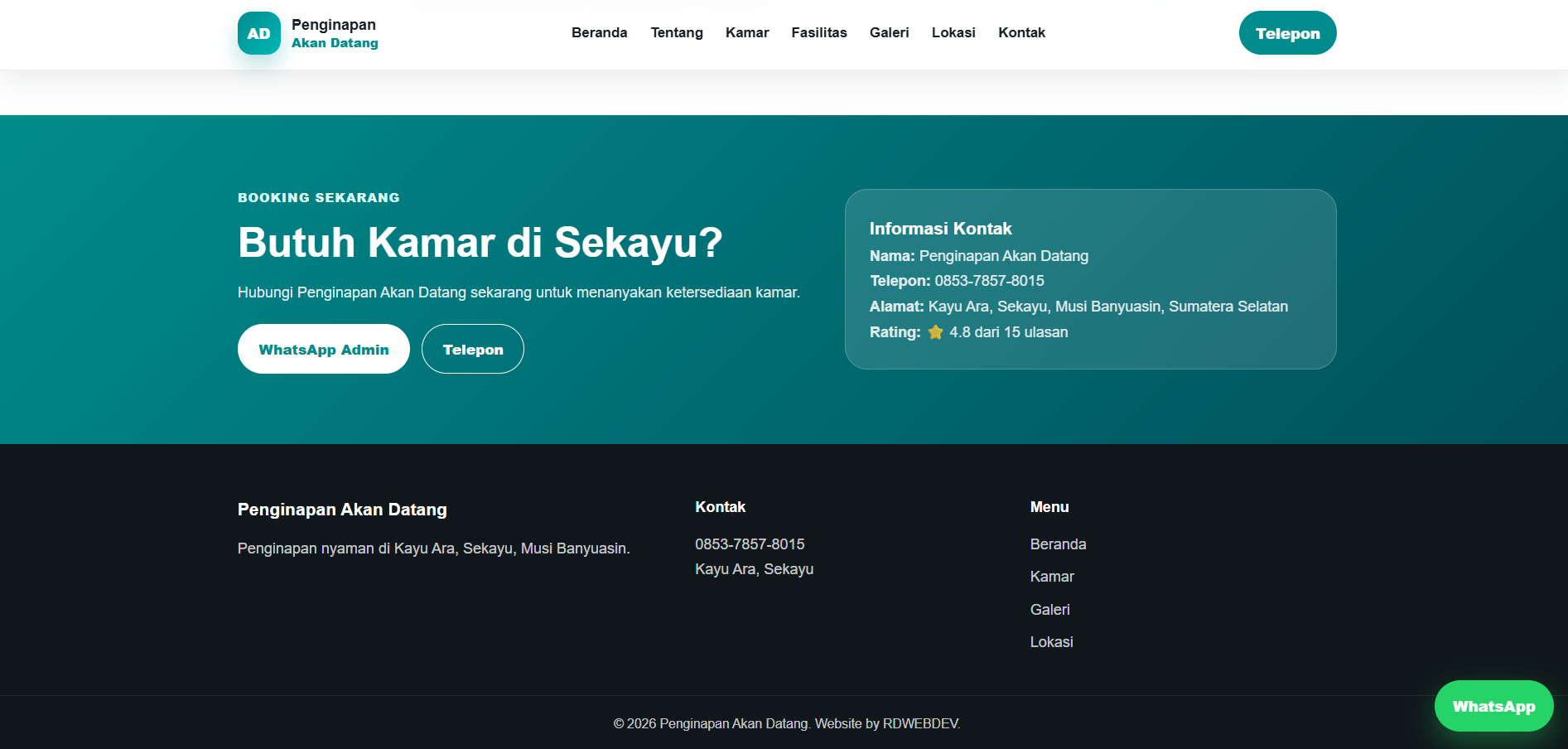Click the WhatsApp Admin button
This screenshot has width=1568, height=749.
[x=324, y=349]
